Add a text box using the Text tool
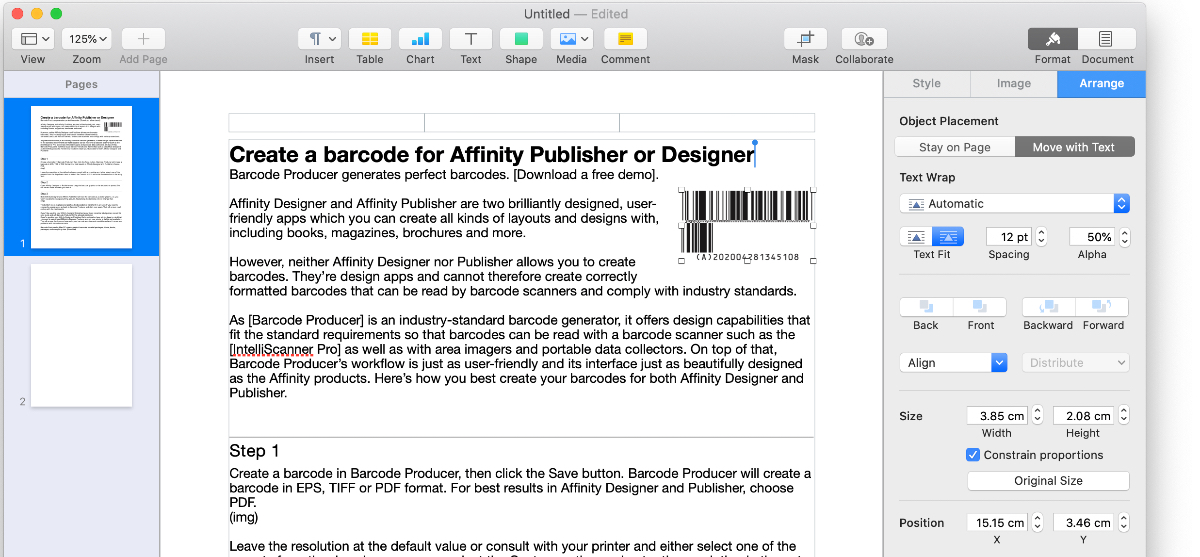This screenshot has width=1200, height=557. [x=471, y=39]
